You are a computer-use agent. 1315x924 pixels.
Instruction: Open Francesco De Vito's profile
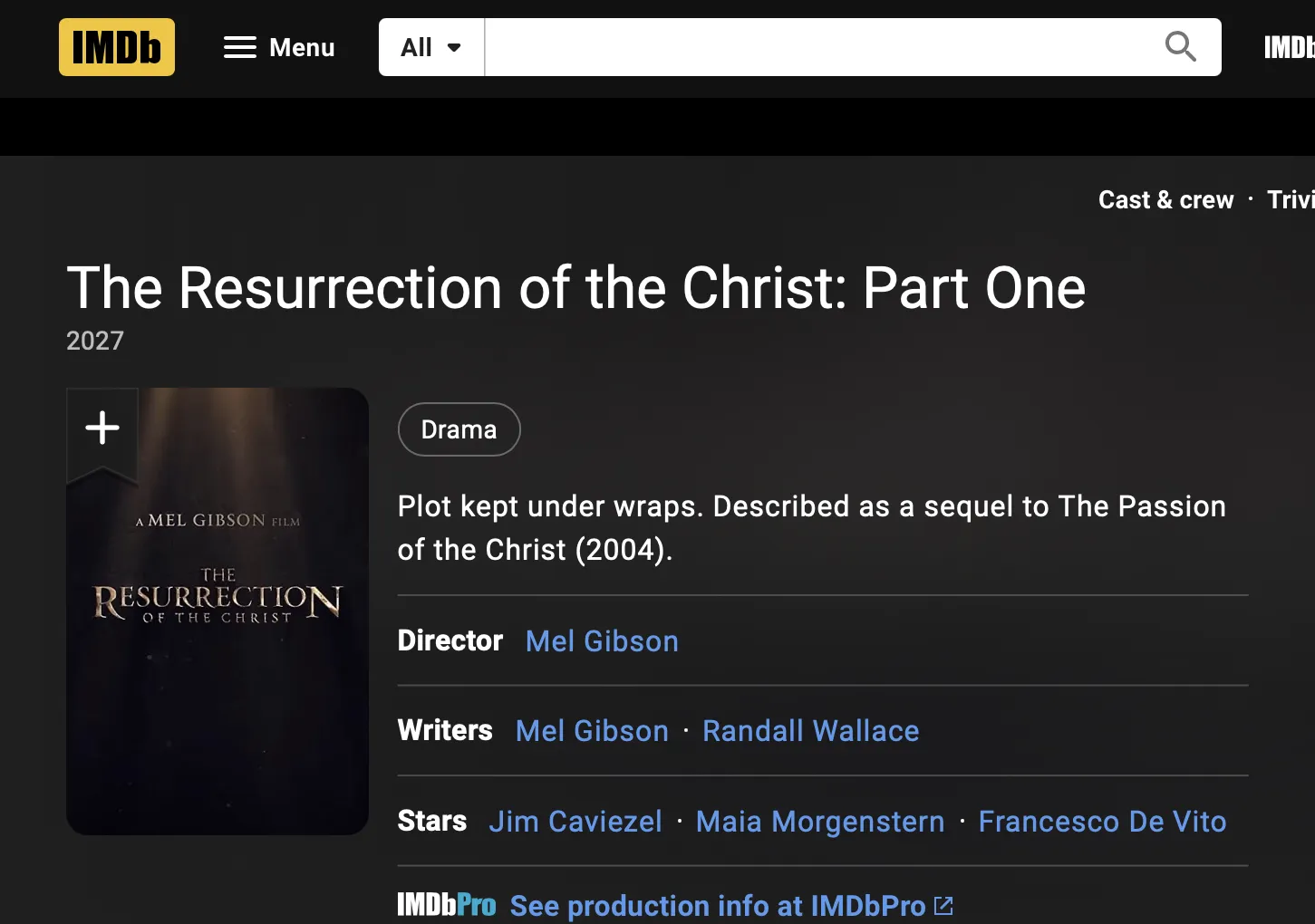[1102, 822]
